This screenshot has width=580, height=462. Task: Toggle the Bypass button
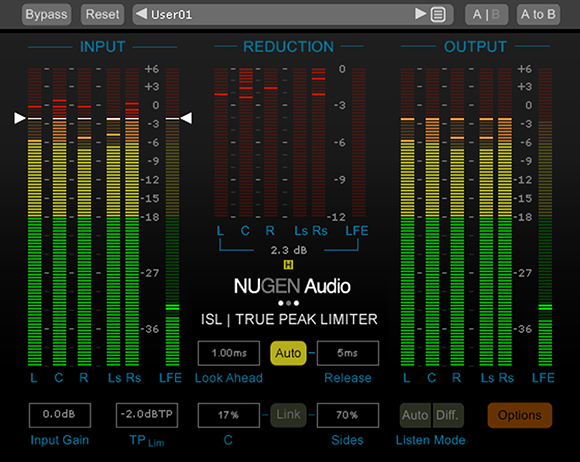(x=46, y=14)
